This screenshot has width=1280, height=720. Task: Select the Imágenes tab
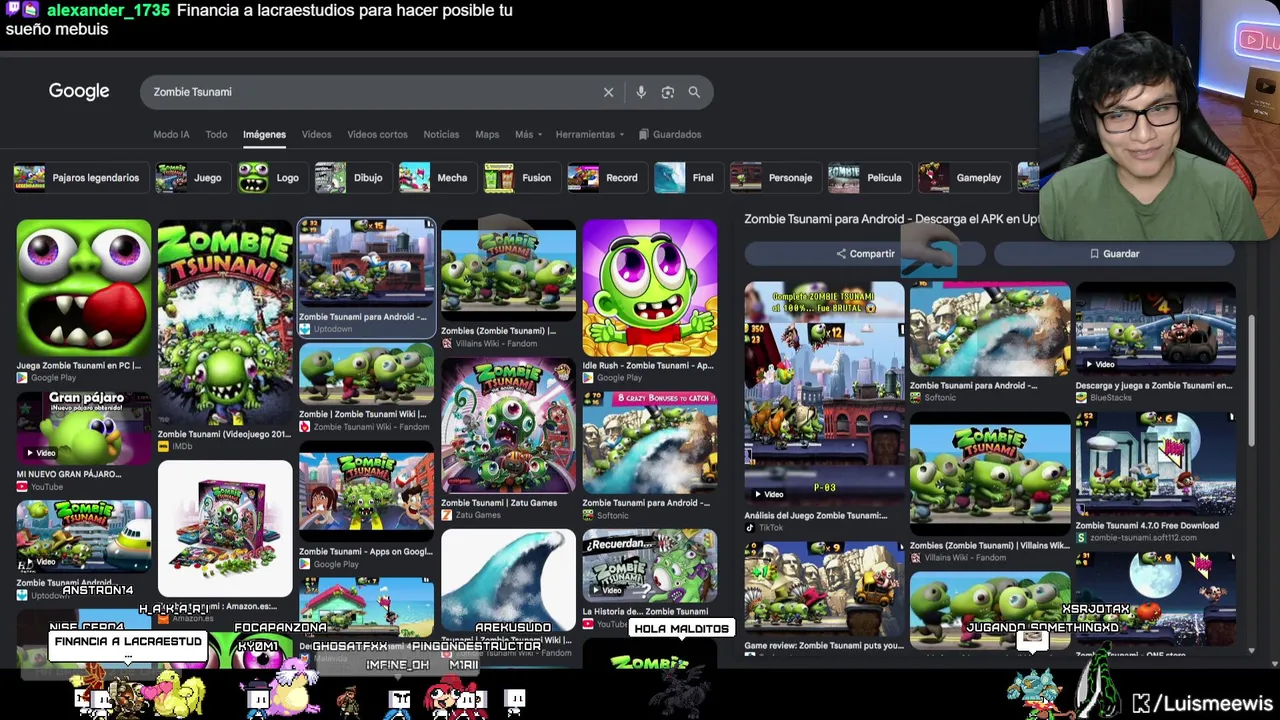(x=264, y=134)
